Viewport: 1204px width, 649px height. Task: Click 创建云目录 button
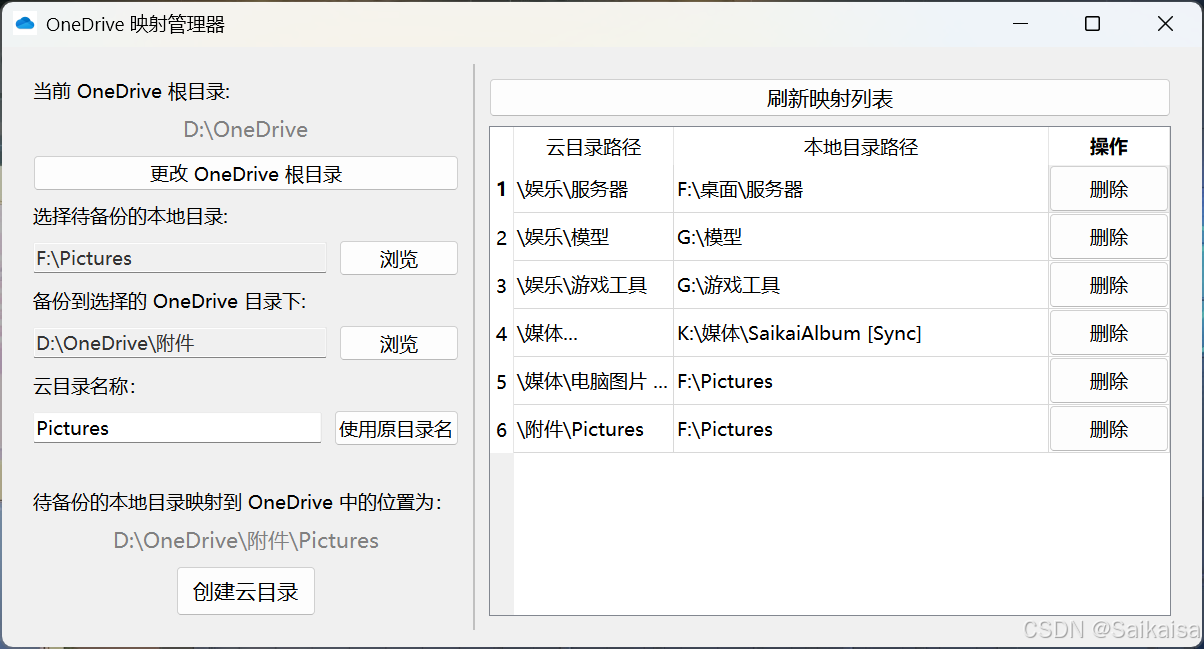click(246, 591)
